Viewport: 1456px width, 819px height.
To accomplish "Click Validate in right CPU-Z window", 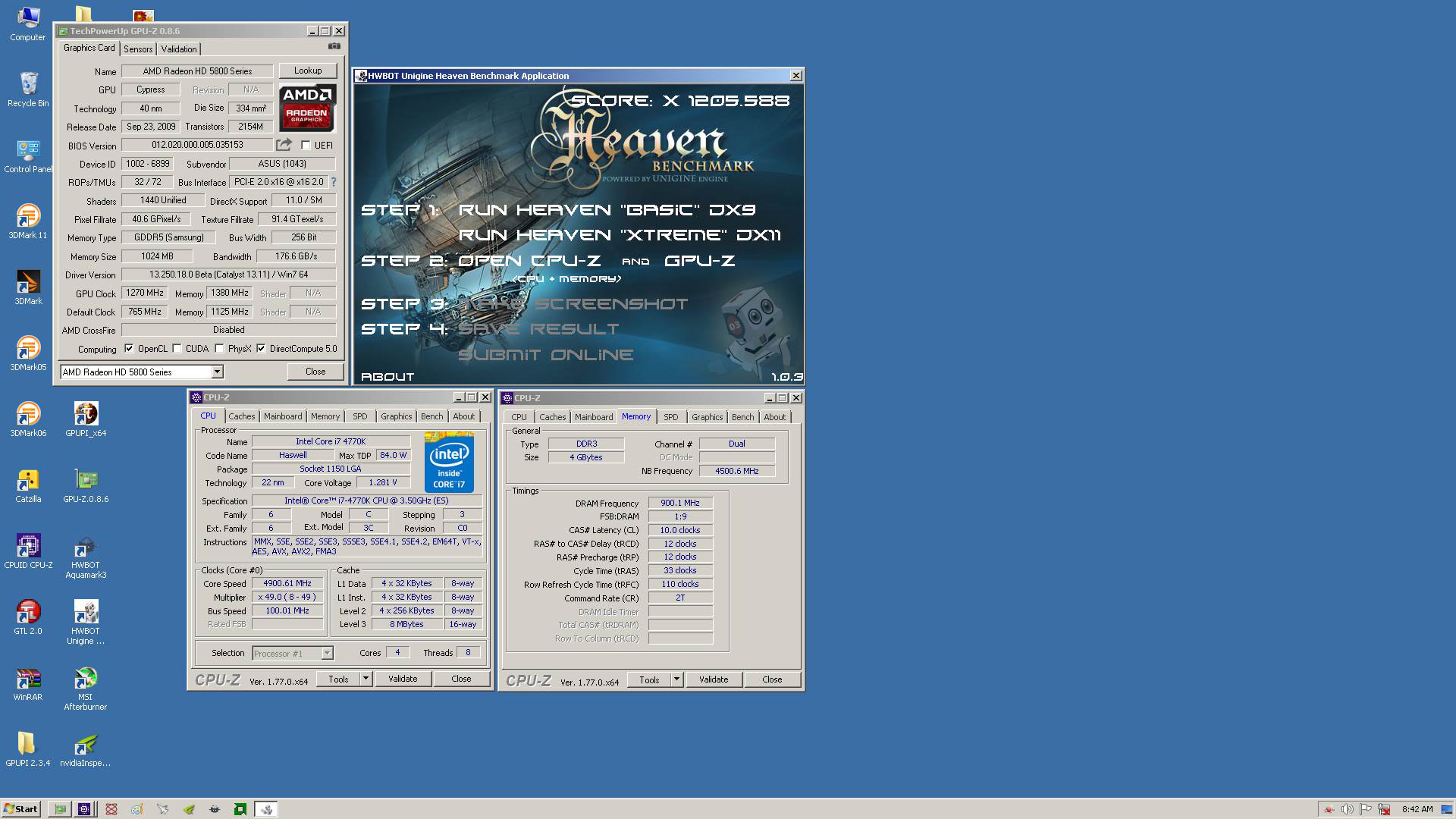I will 714,679.
